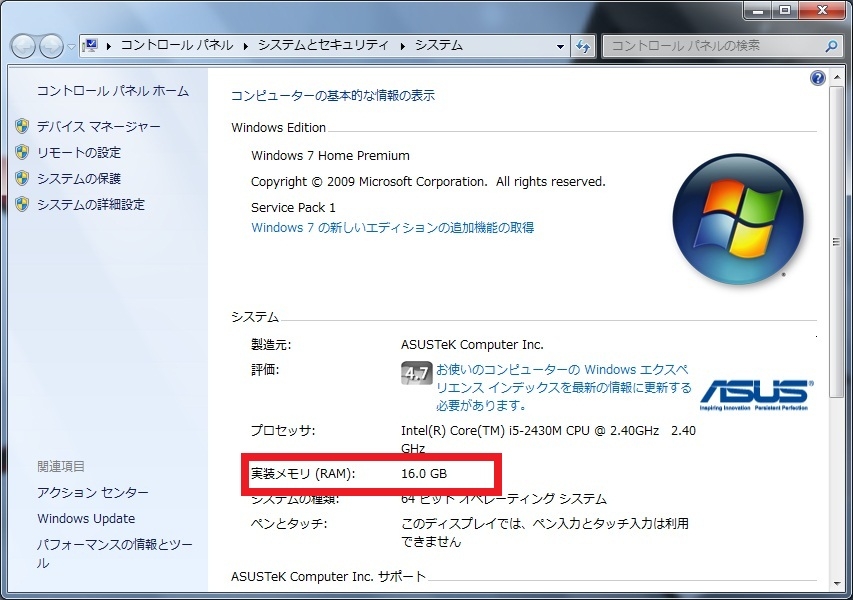Open システムの保護 link
Viewport: 853px width, 600px height.
[79, 179]
